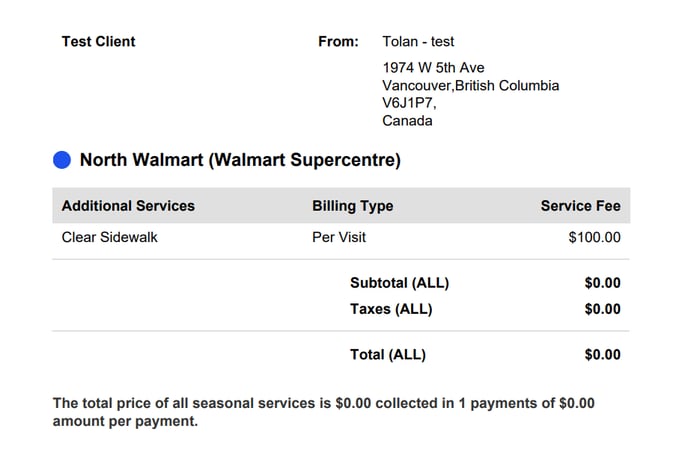
Task: Click the 1974 W 5th Ave address line
Action: [x=434, y=68]
